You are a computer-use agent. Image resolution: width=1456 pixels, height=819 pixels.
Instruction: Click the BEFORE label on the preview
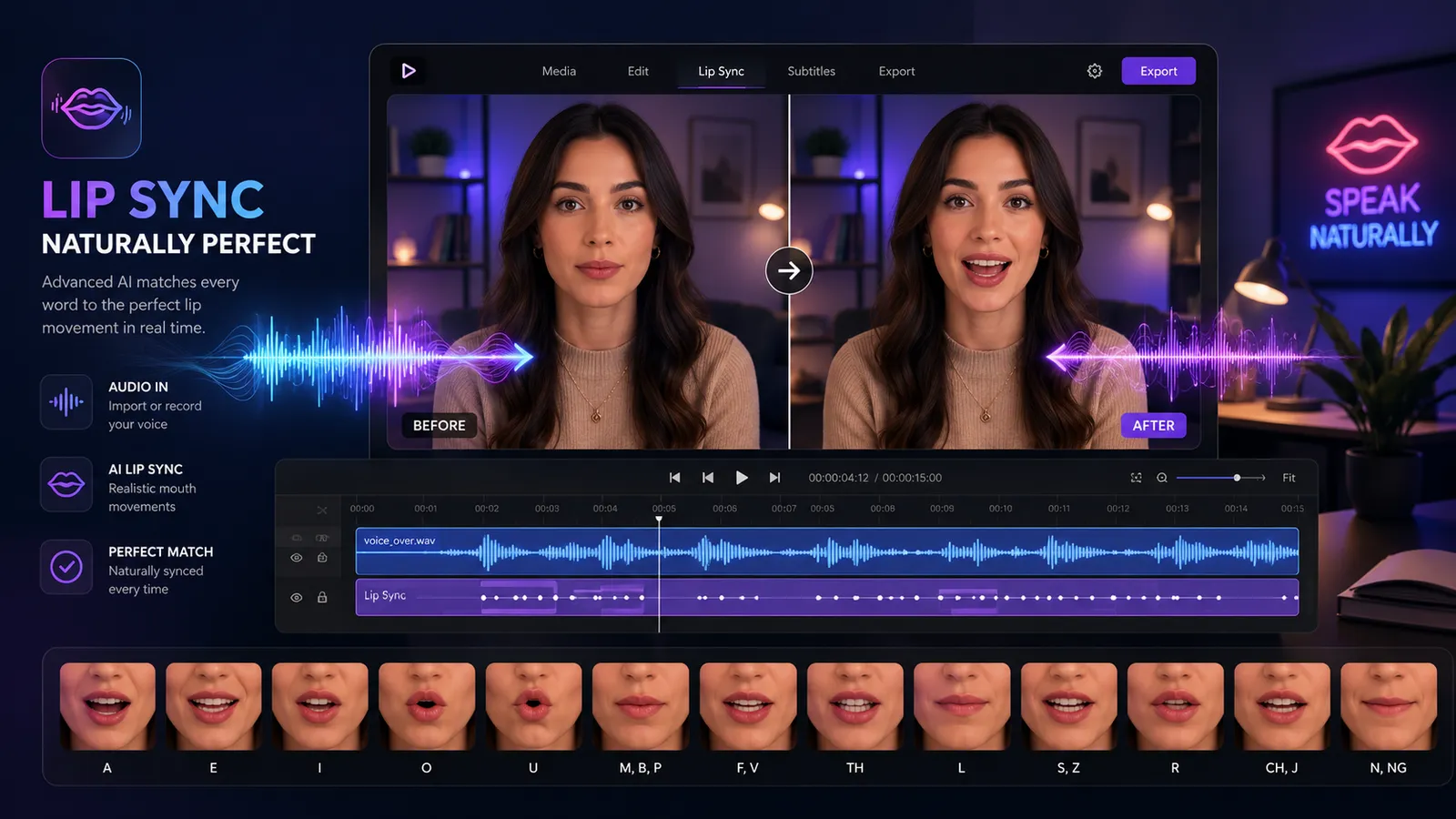pyautogui.click(x=439, y=425)
